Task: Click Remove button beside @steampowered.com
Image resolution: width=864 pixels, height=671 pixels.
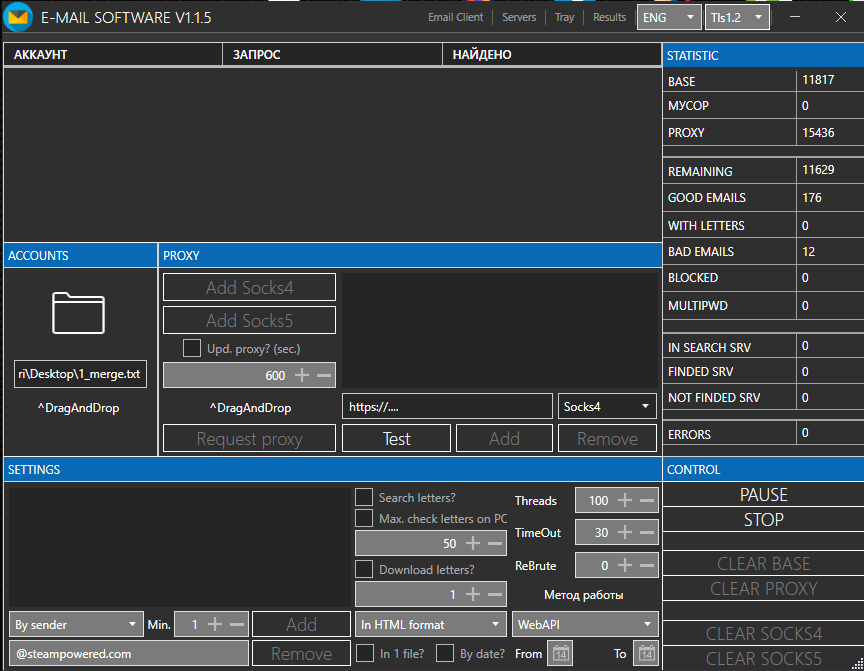Action: (301, 653)
